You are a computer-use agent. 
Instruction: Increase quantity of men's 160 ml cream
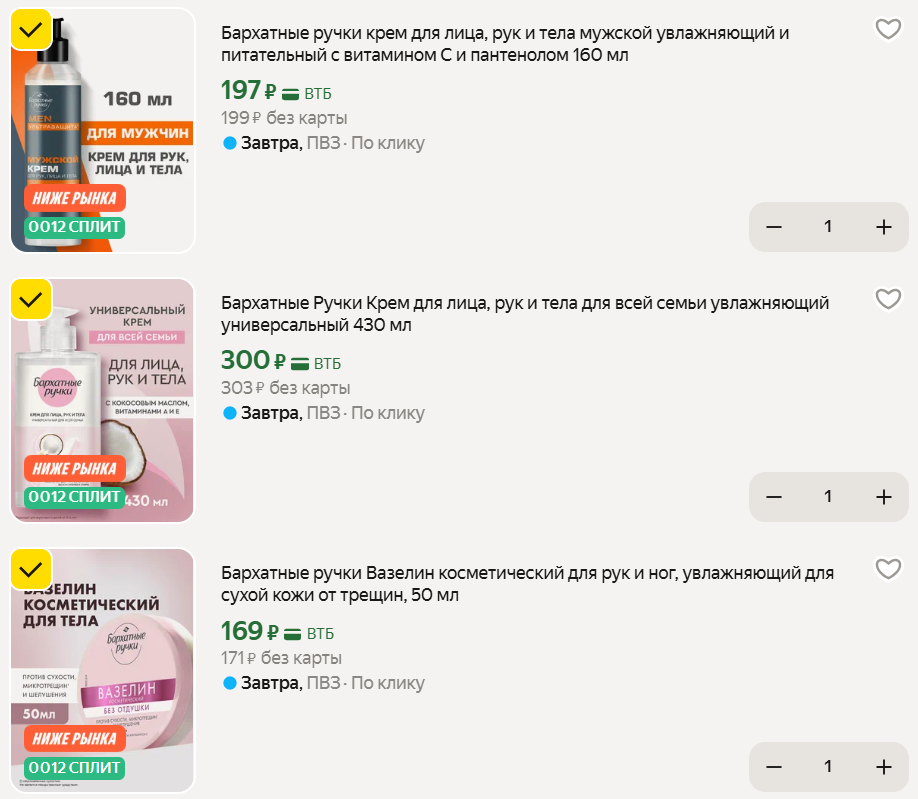(x=883, y=227)
